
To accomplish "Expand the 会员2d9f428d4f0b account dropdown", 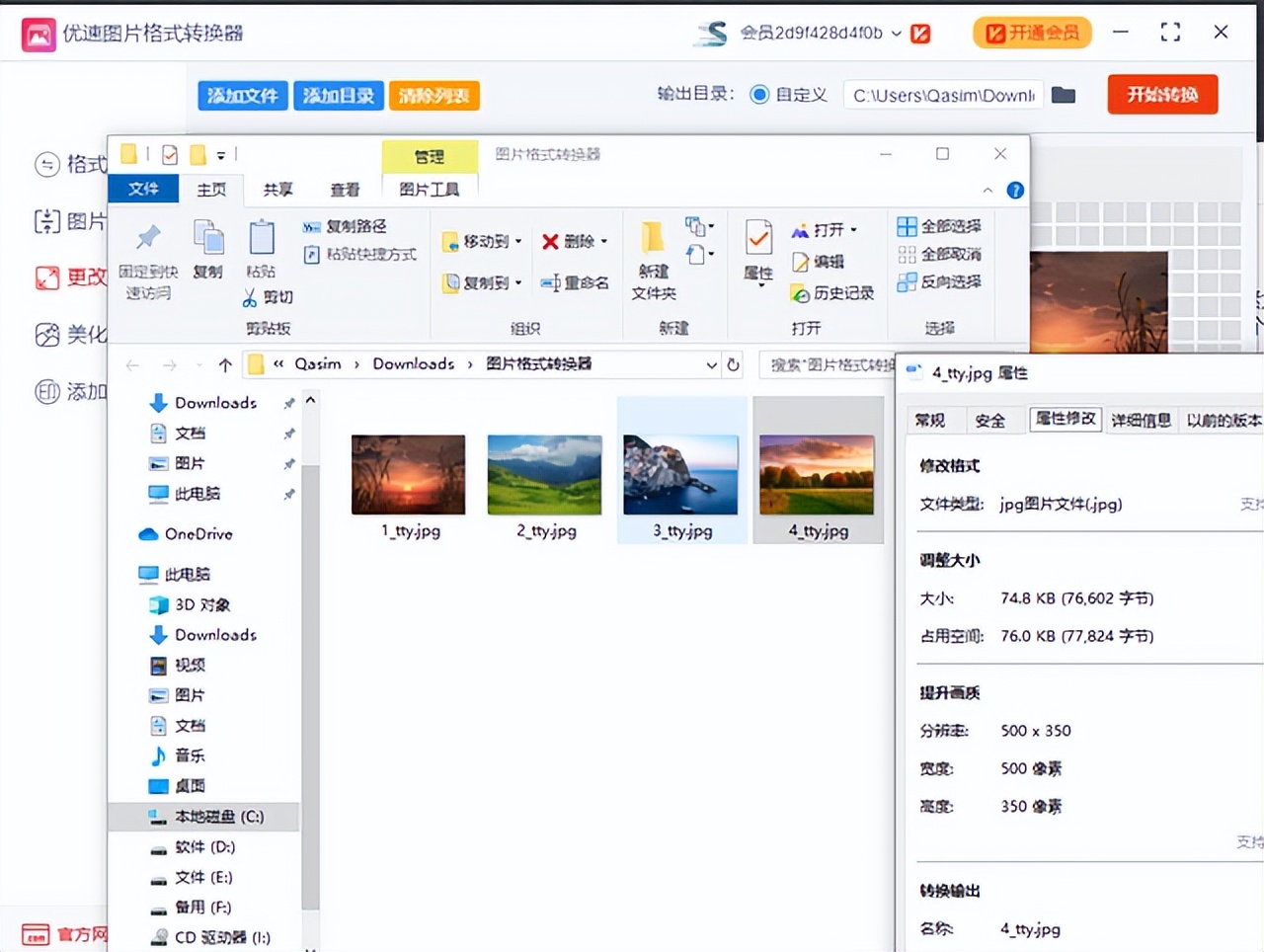I will [896, 34].
